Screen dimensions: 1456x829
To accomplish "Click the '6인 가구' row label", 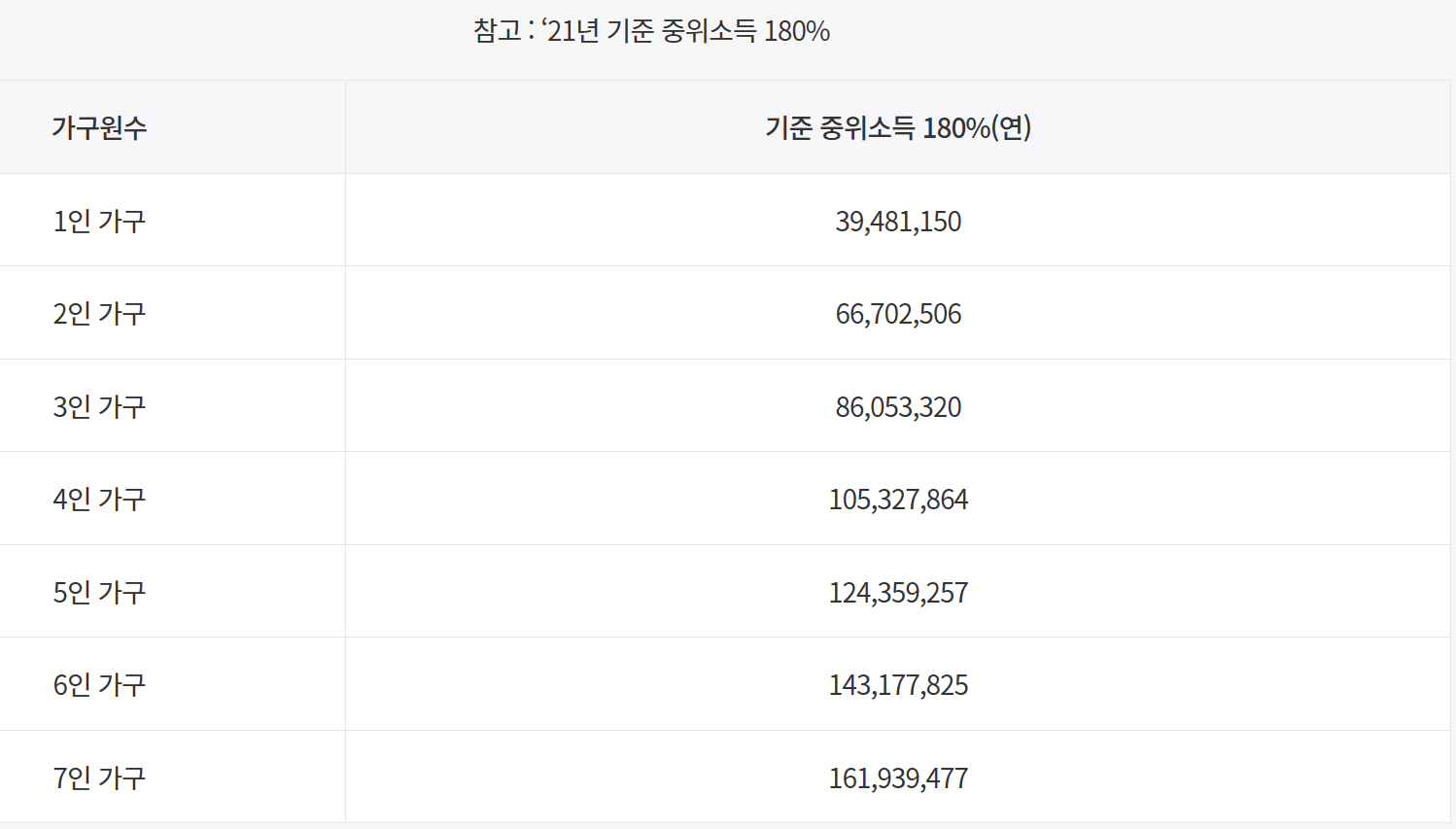I will coord(99,684).
